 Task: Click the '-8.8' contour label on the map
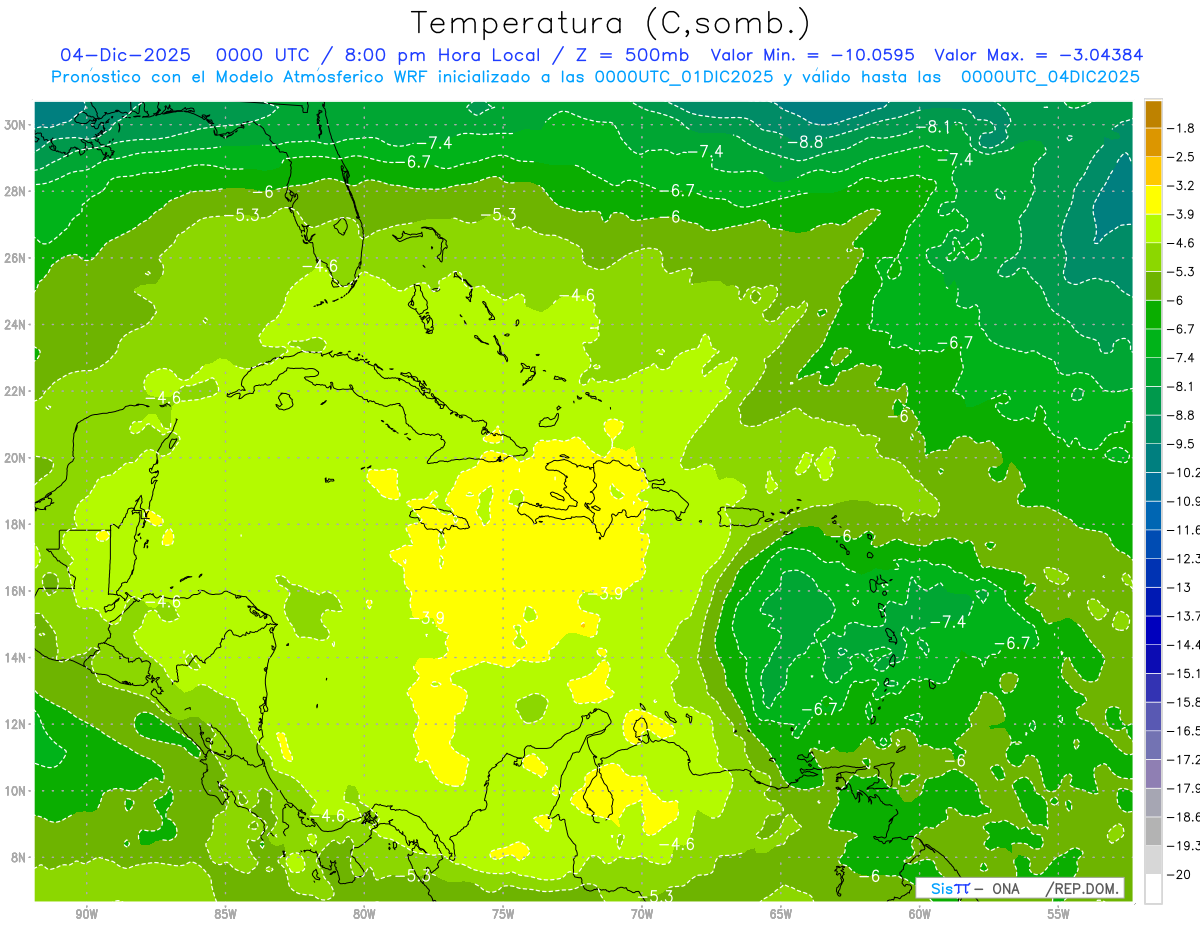[804, 142]
